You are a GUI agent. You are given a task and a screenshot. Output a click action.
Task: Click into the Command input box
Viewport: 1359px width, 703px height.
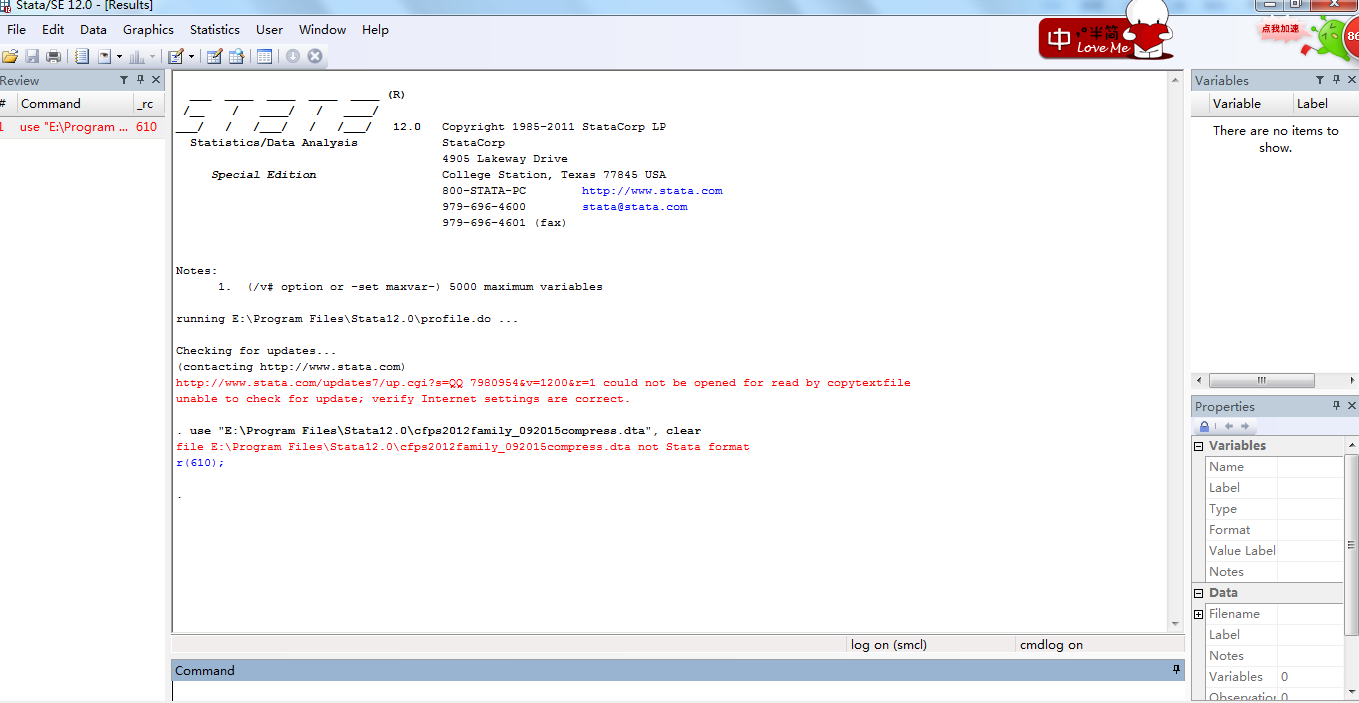coord(678,691)
